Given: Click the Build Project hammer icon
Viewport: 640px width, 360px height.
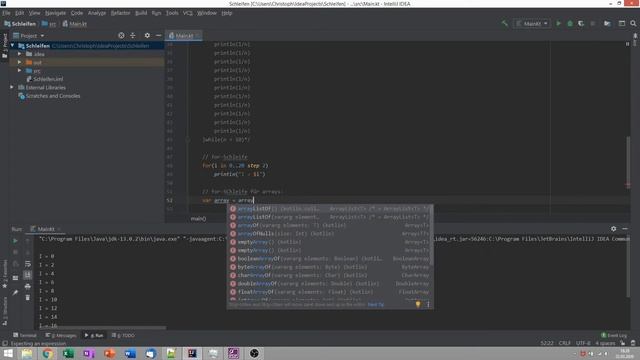Looking at the screenshot, I should 504,24.
